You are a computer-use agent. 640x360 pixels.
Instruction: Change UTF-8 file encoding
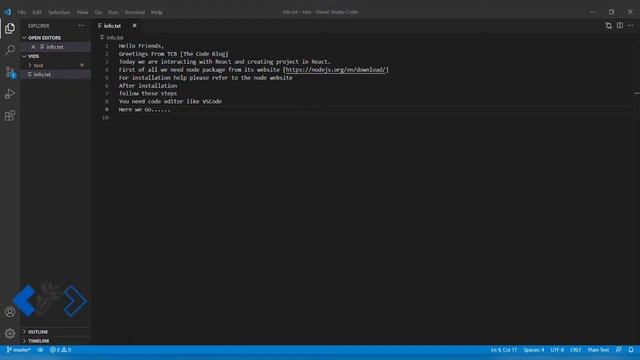click(557, 350)
